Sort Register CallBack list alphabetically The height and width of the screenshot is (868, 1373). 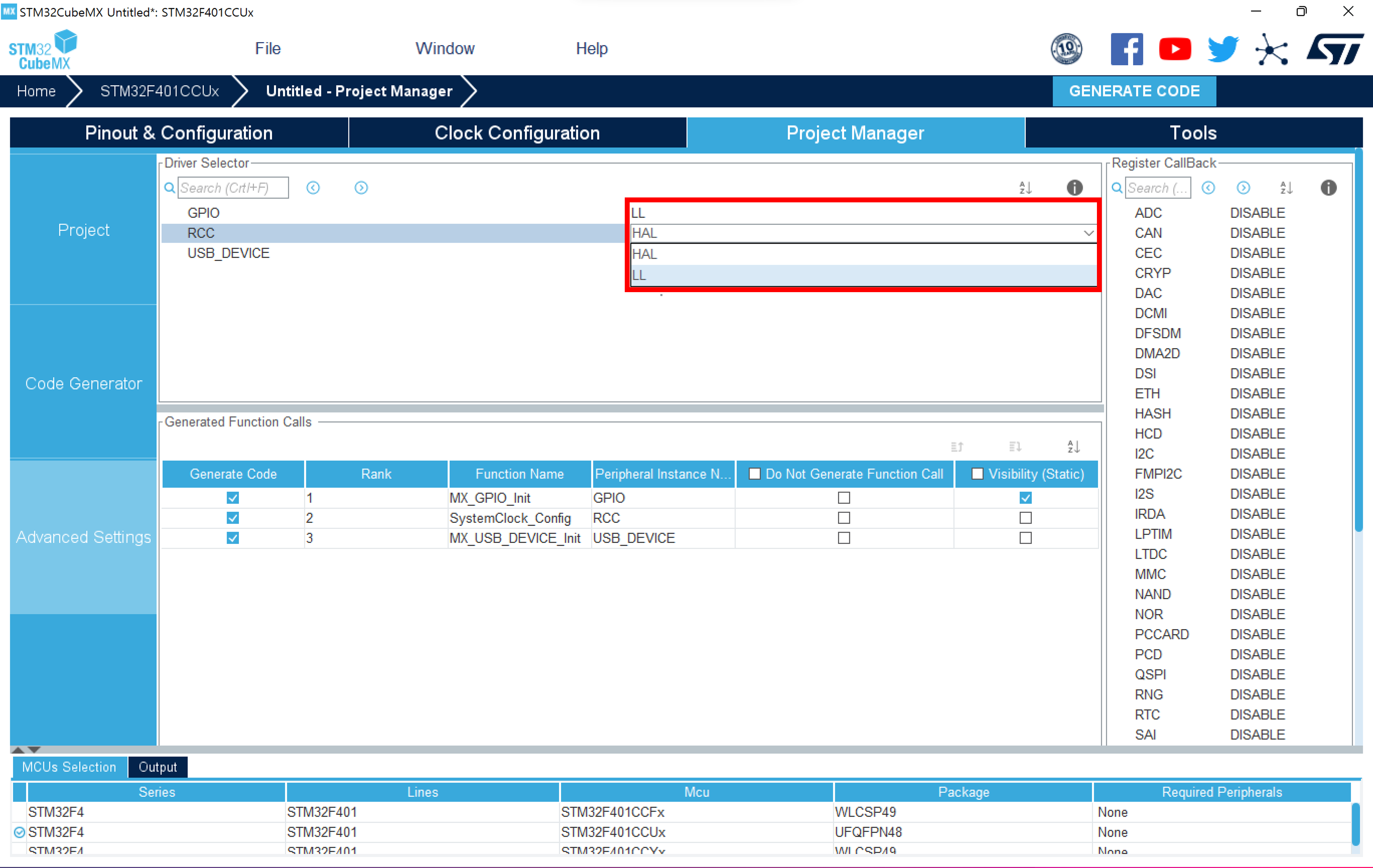point(1286,188)
